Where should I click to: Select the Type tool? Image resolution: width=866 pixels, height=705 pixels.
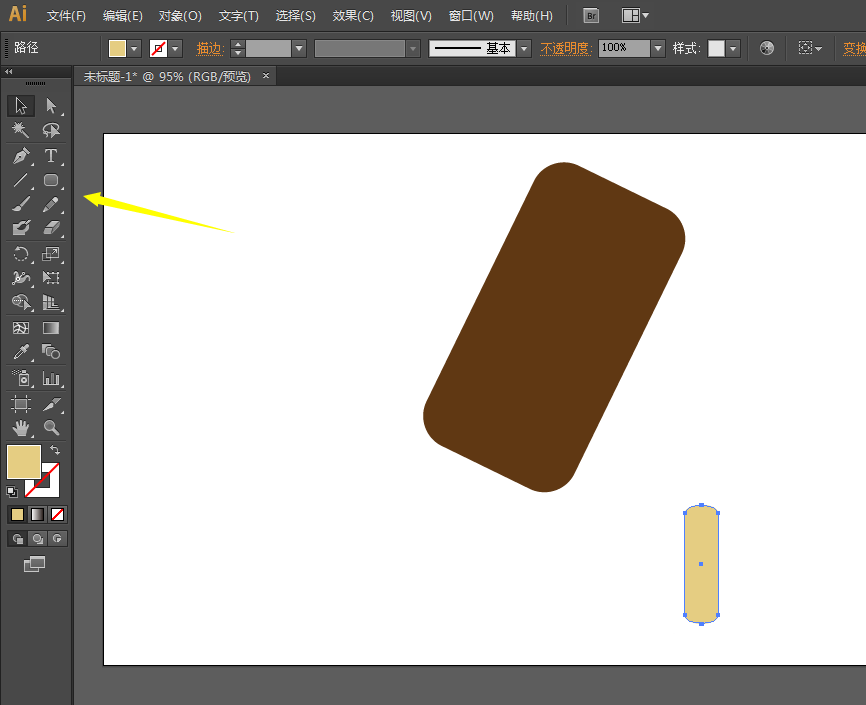click(x=51, y=156)
